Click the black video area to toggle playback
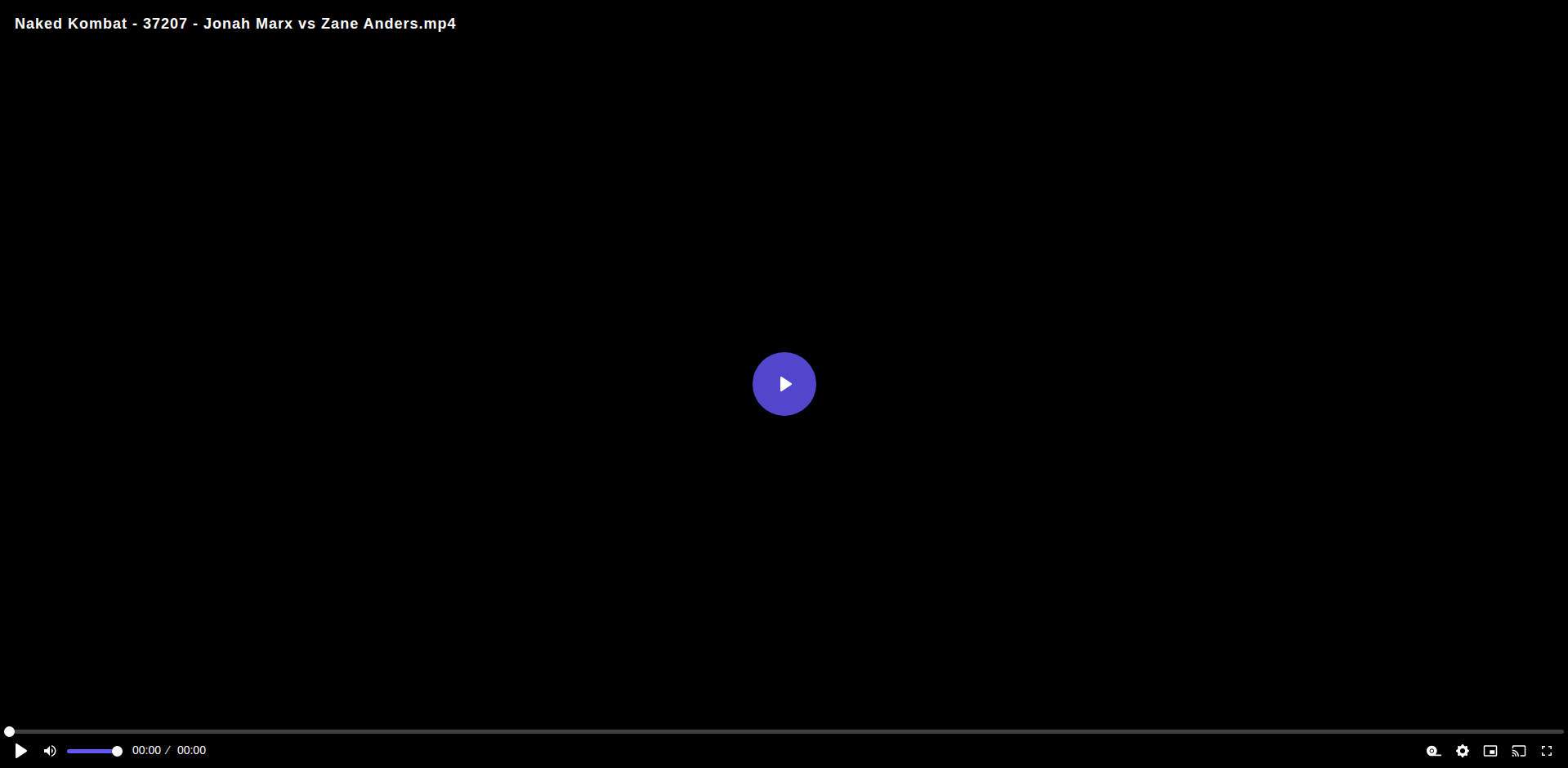Image resolution: width=1568 pixels, height=768 pixels. point(784,204)
